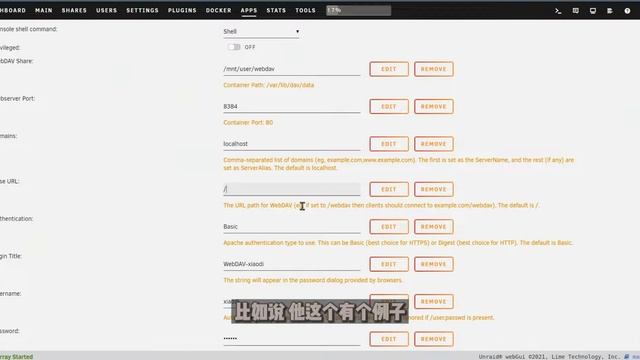Viewport: 640px width, 360px height.
Task: Click the comma-separated domains description text
Action: tap(398, 164)
